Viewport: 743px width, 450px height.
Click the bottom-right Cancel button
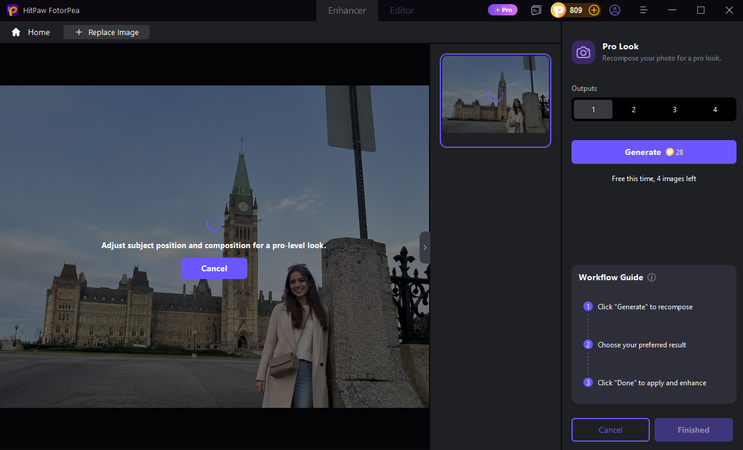pyautogui.click(x=610, y=430)
